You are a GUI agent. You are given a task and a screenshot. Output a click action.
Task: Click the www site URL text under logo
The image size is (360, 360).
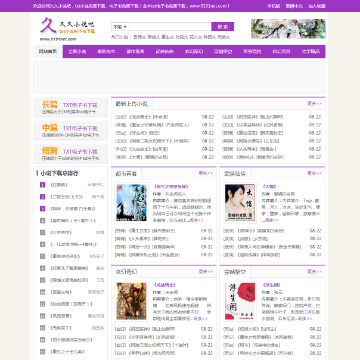tap(58, 39)
